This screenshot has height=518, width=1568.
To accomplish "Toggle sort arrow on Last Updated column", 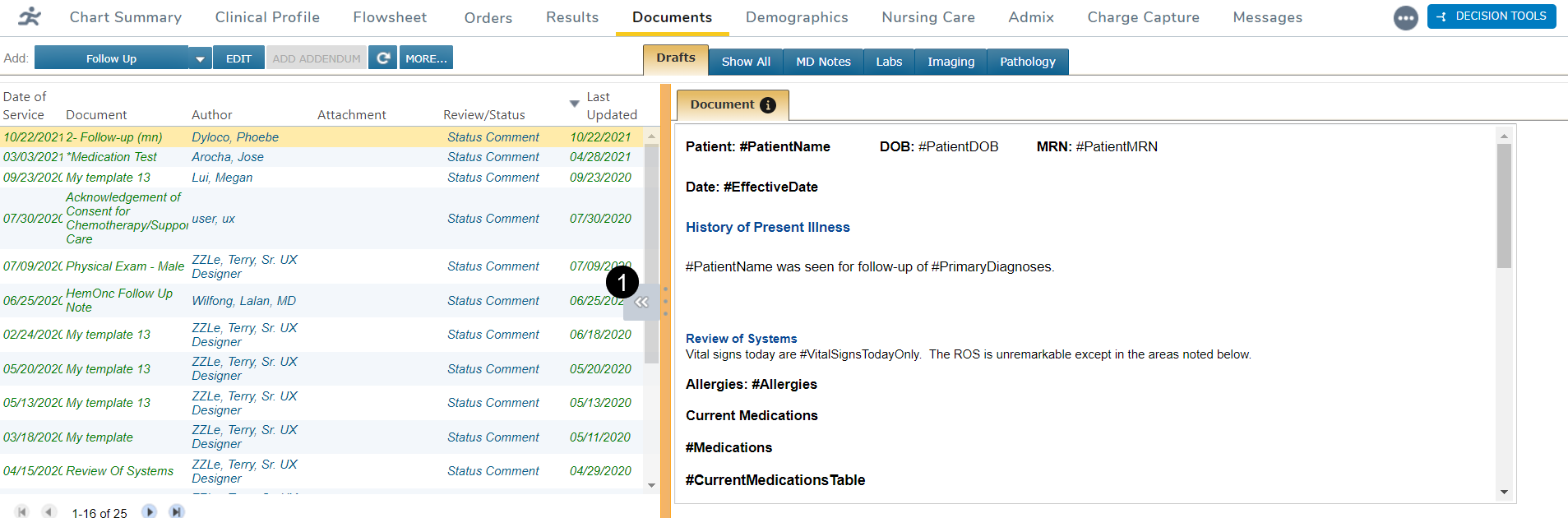I will click(x=574, y=104).
